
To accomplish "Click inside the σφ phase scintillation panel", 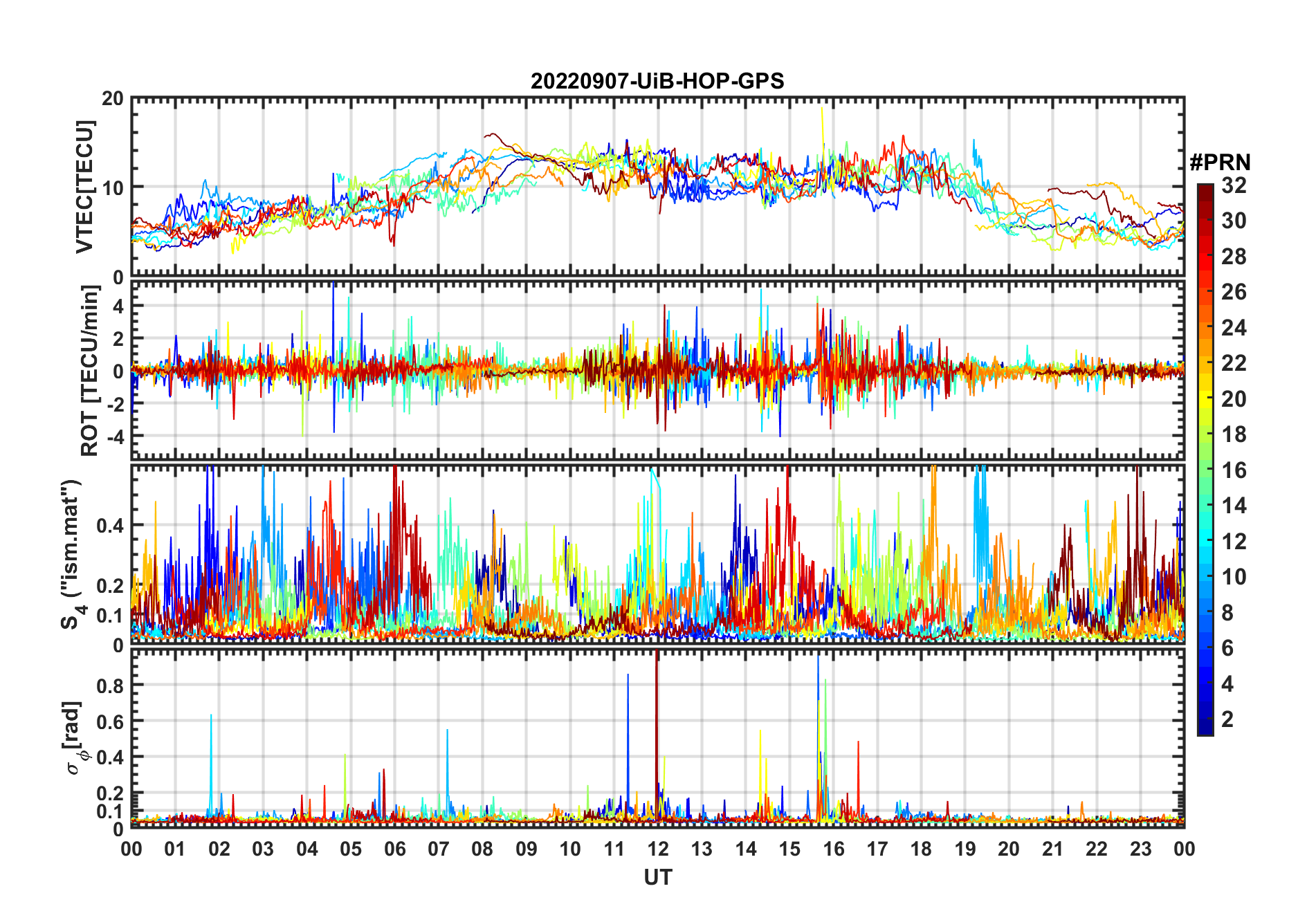I will click(658, 738).
